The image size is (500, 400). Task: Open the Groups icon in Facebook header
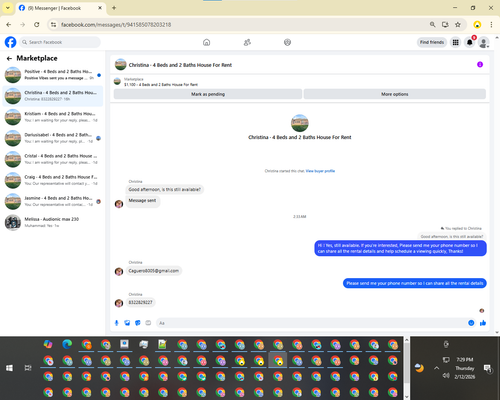287,42
